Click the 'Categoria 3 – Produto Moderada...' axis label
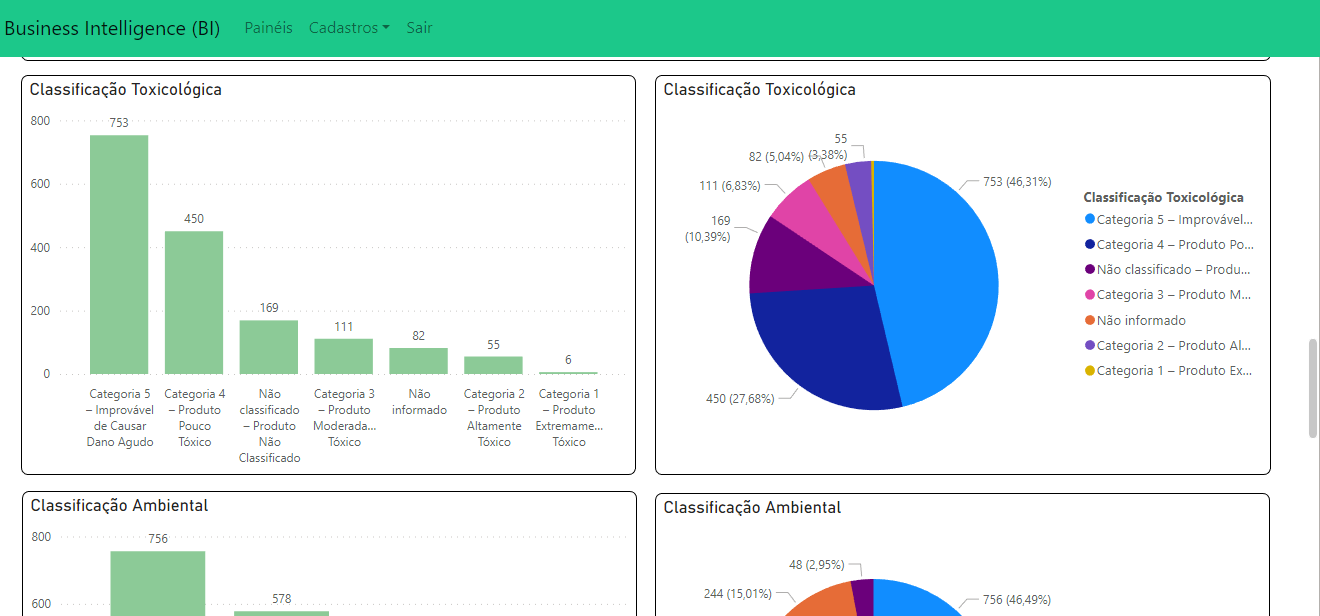1320x616 pixels. pyautogui.click(x=344, y=418)
